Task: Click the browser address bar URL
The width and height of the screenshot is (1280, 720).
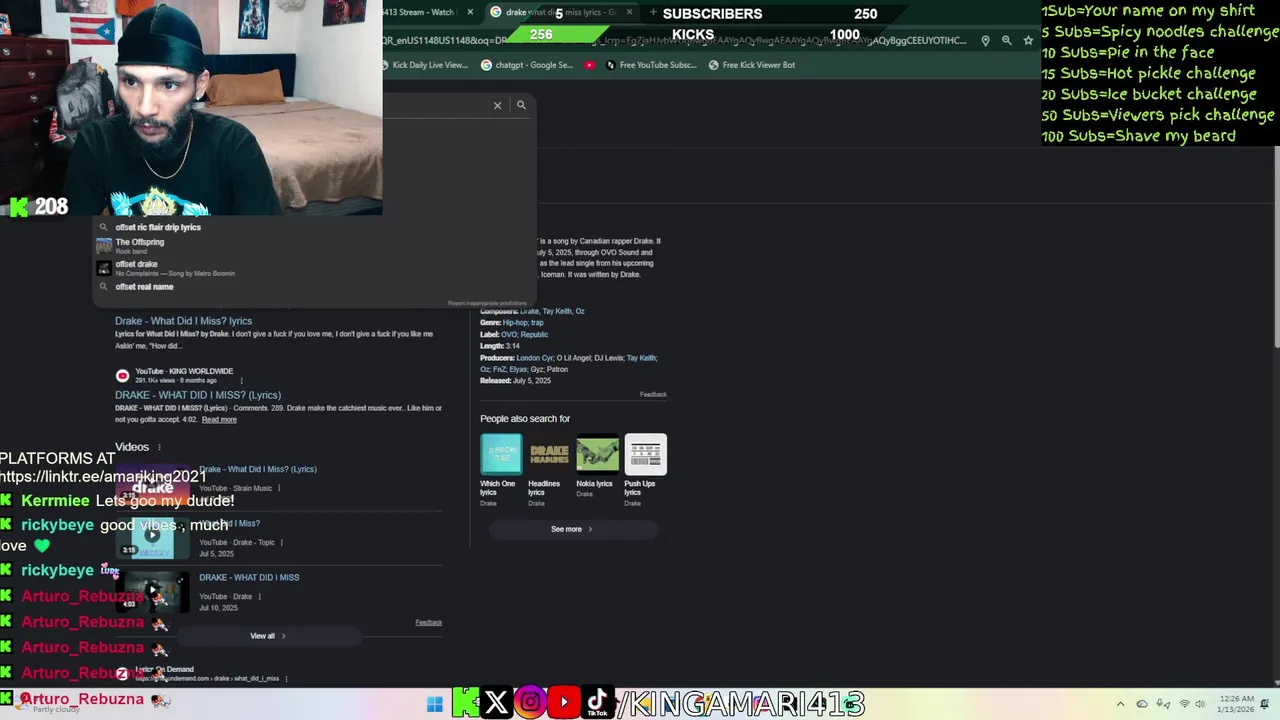Action: point(675,40)
